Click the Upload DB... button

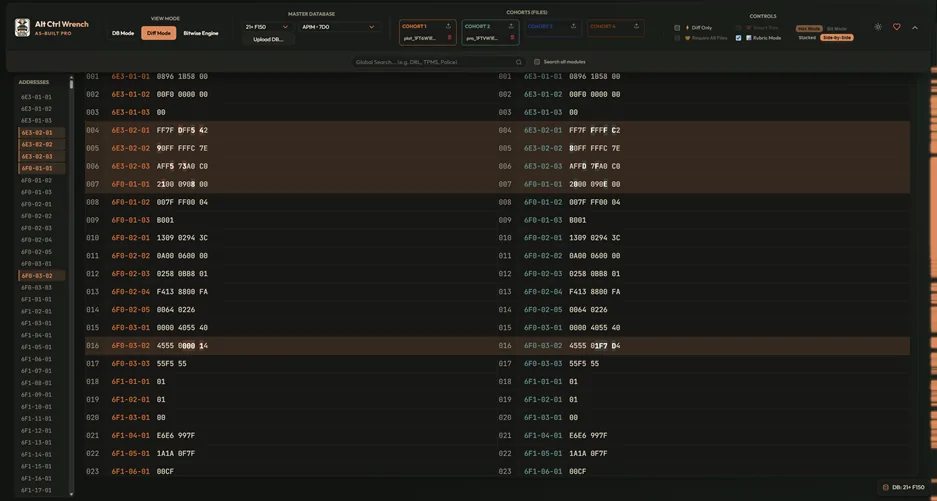point(268,39)
